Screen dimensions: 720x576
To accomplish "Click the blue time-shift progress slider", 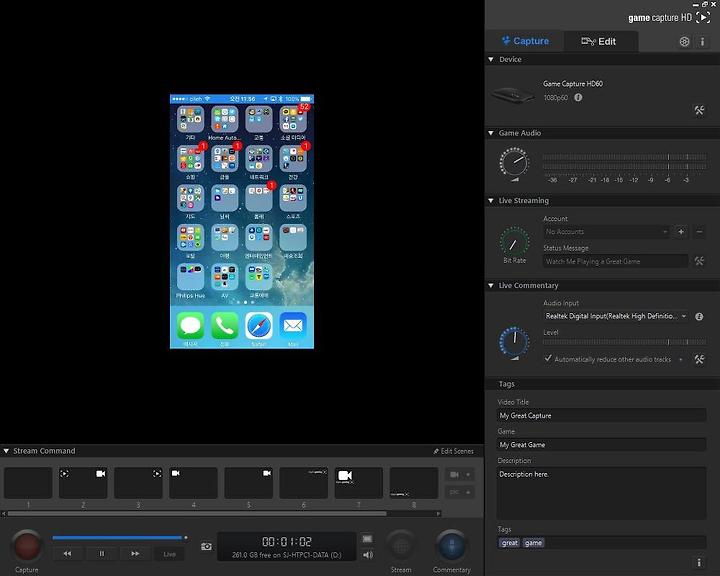I will click(119, 537).
